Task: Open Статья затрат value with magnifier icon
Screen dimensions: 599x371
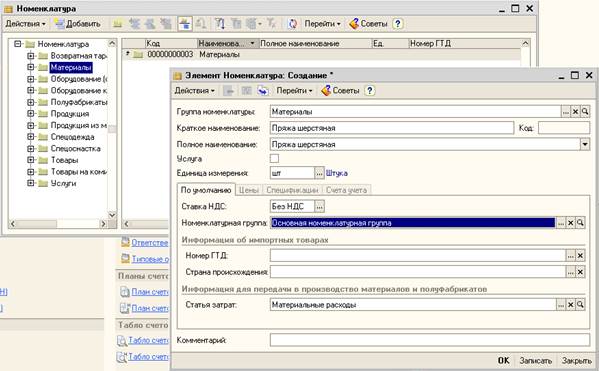Action: 580,305
